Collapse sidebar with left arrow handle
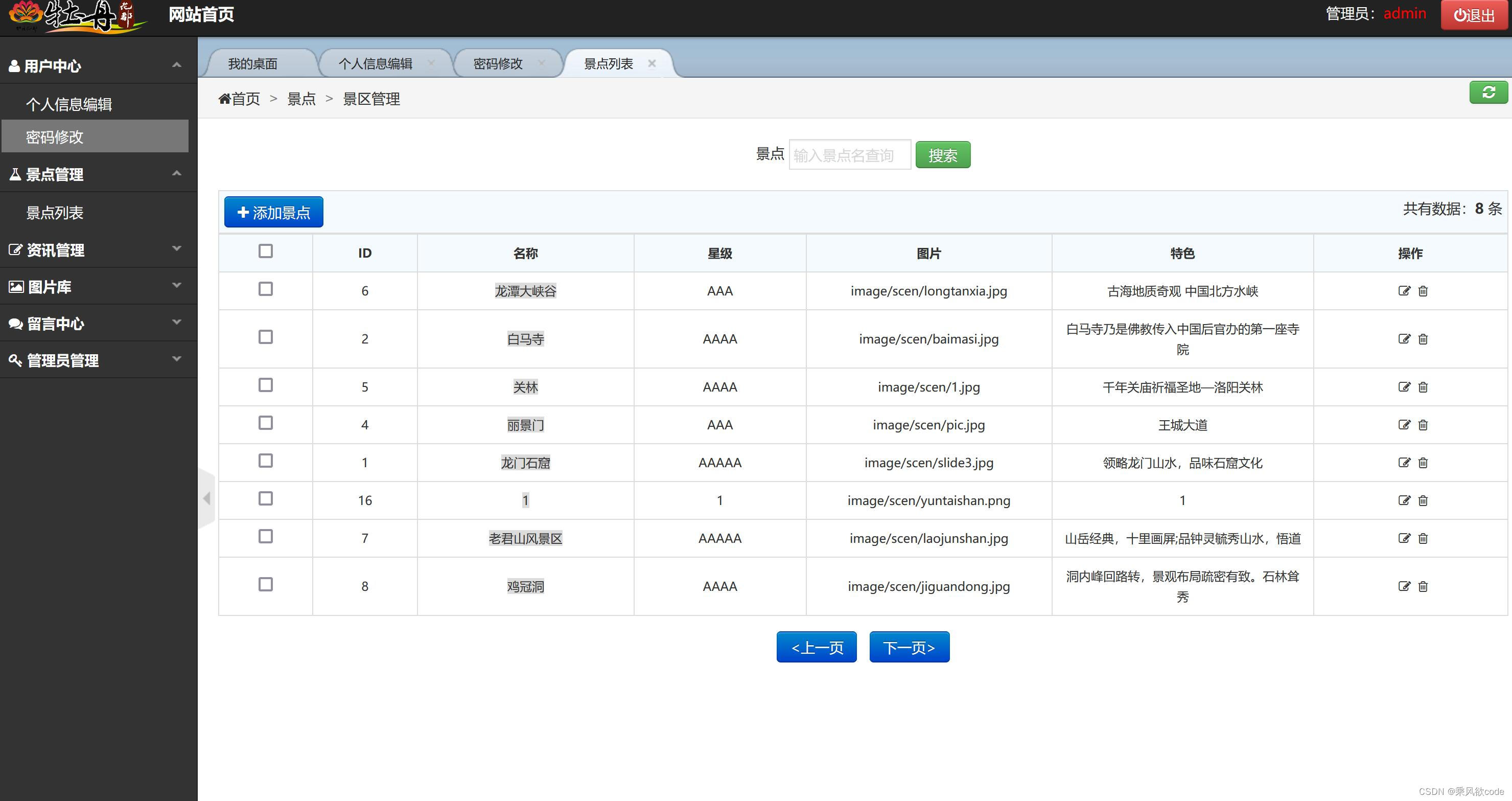 click(206, 498)
